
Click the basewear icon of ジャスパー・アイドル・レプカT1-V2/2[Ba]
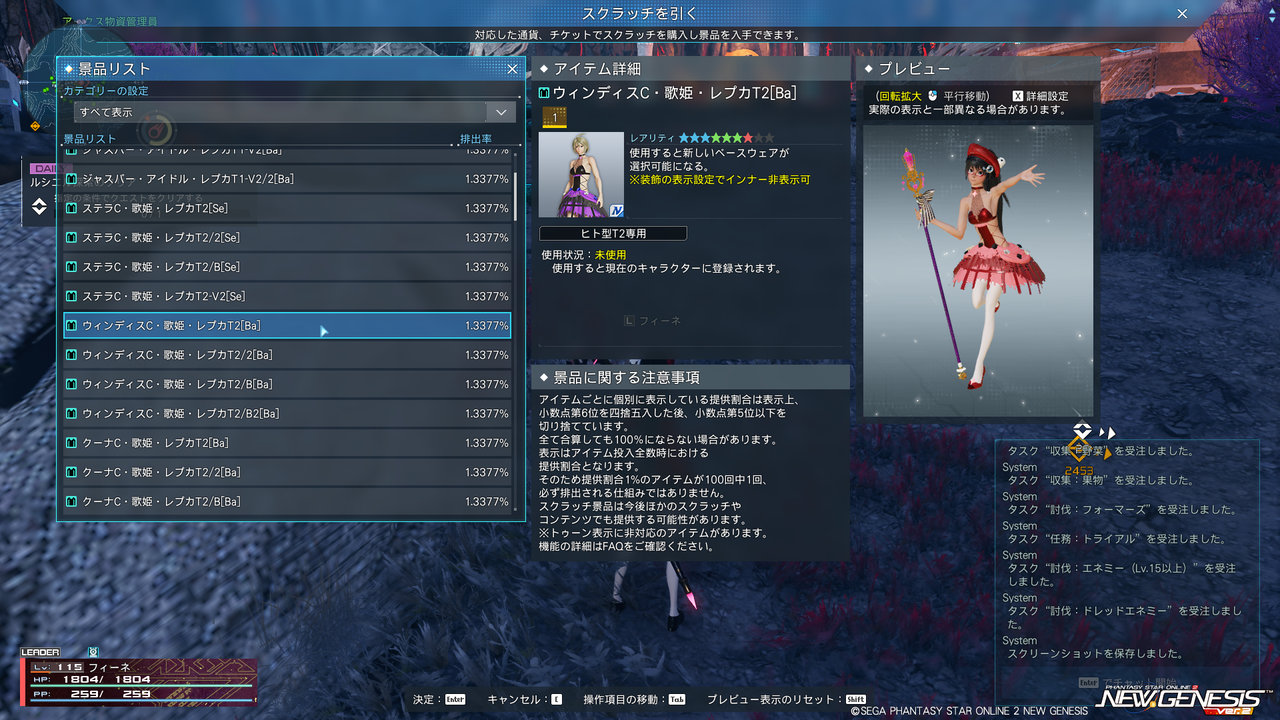pyautogui.click(x=72, y=179)
